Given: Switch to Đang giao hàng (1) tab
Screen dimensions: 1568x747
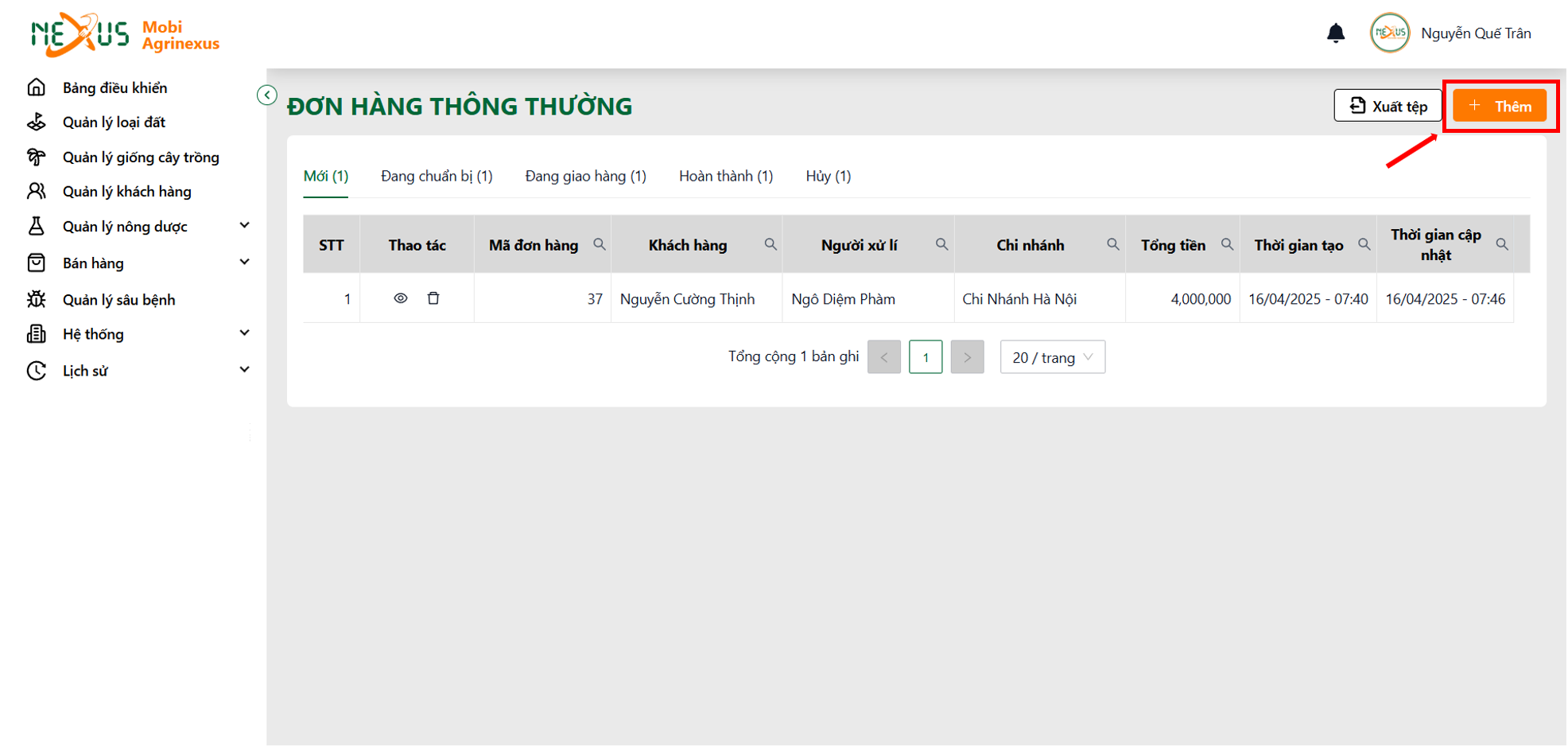Looking at the screenshot, I should 586,176.
